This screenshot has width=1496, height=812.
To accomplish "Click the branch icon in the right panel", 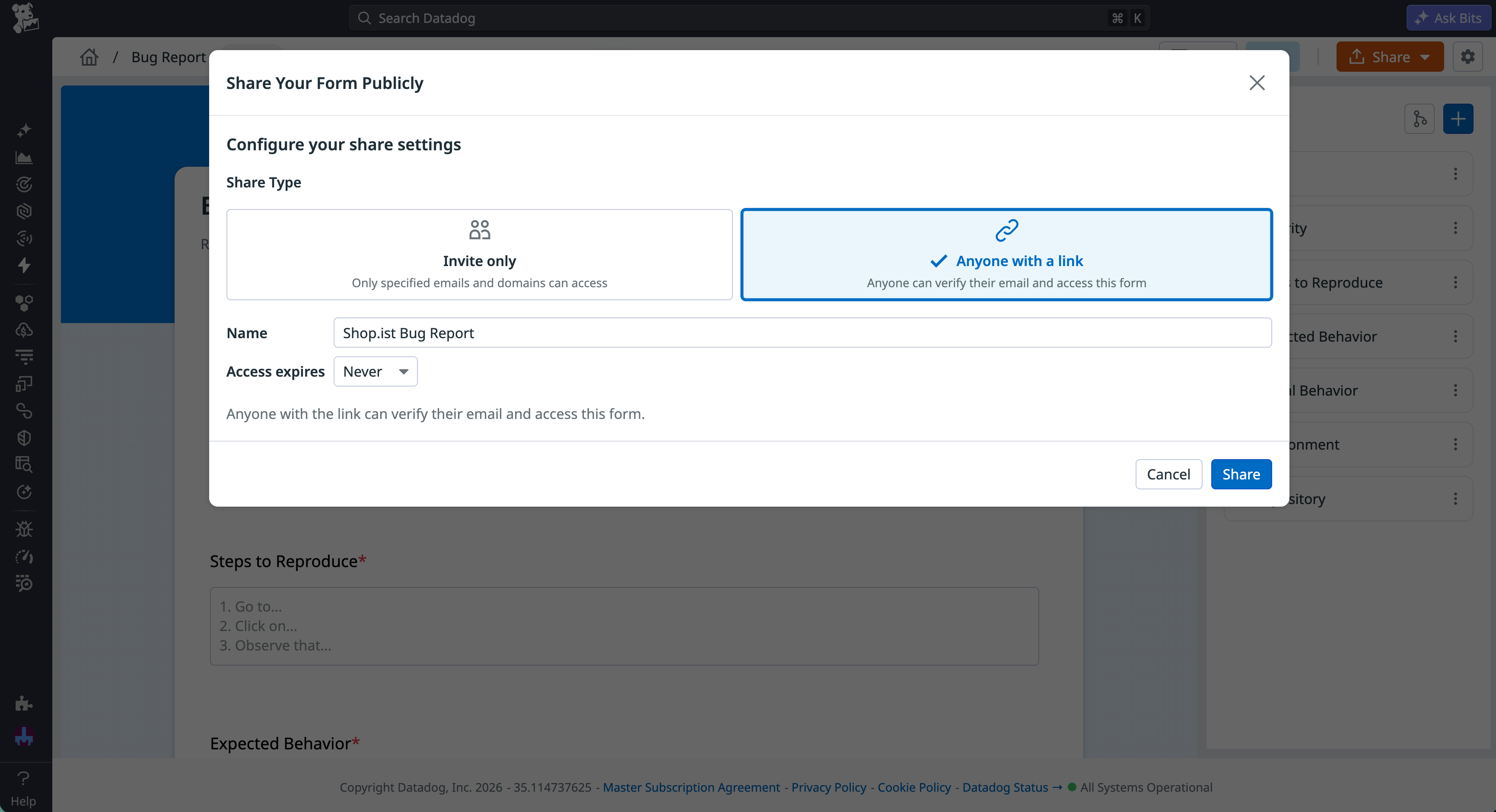I will (1420, 119).
